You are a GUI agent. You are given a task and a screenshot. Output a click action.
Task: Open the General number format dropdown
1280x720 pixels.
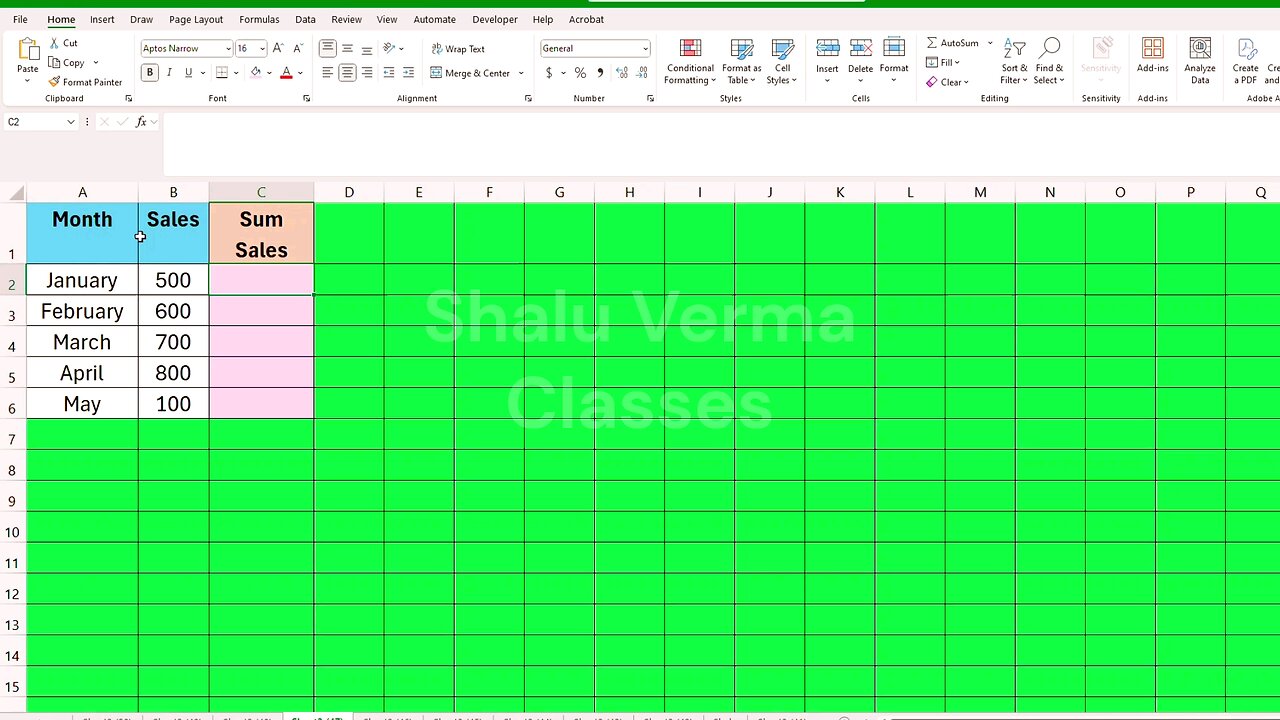click(x=645, y=48)
